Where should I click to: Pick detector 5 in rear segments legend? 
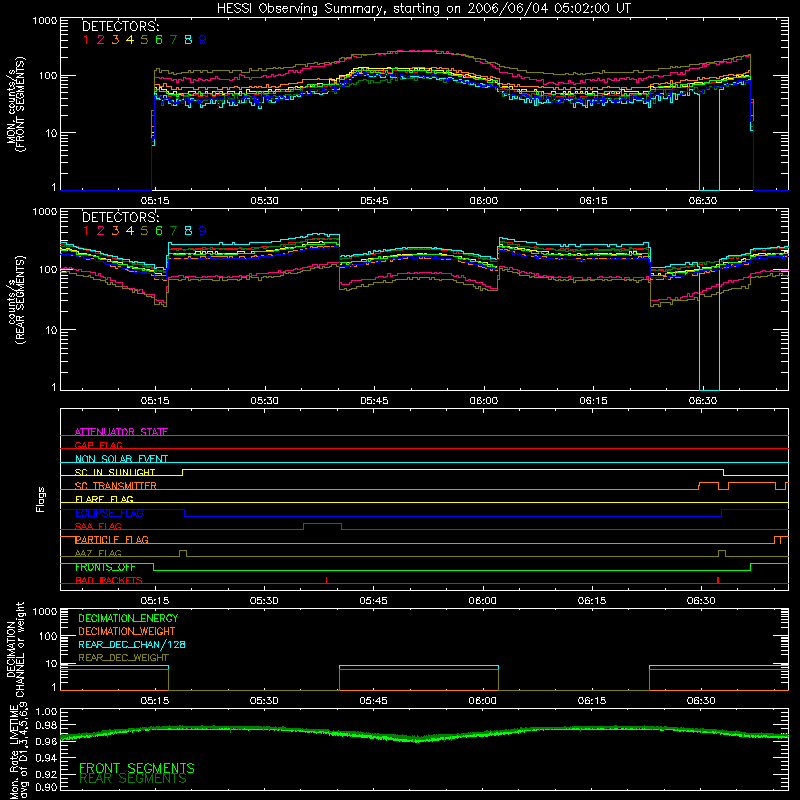point(144,231)
